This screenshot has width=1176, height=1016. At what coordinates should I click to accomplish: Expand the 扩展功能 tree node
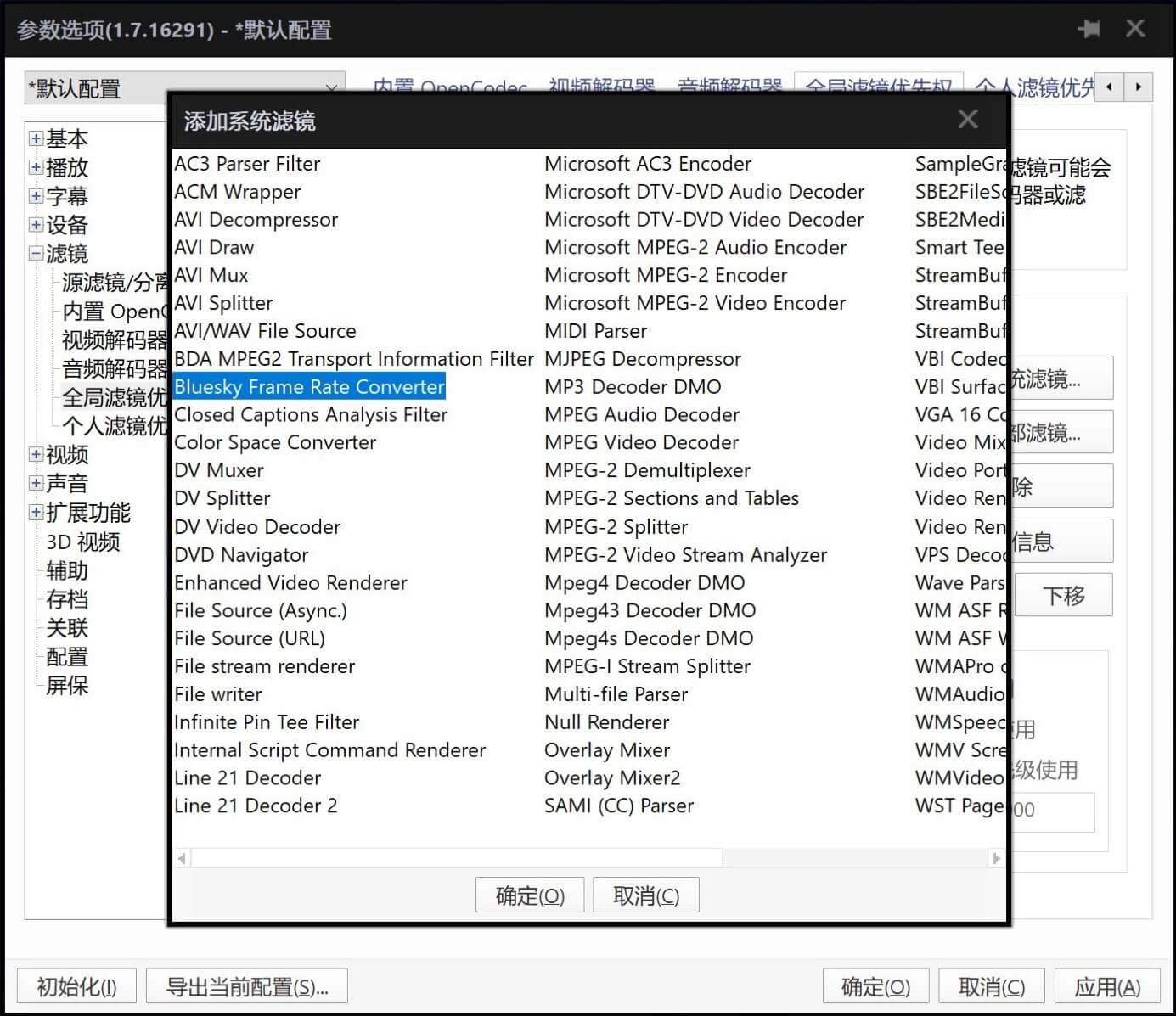pos(36,512)
